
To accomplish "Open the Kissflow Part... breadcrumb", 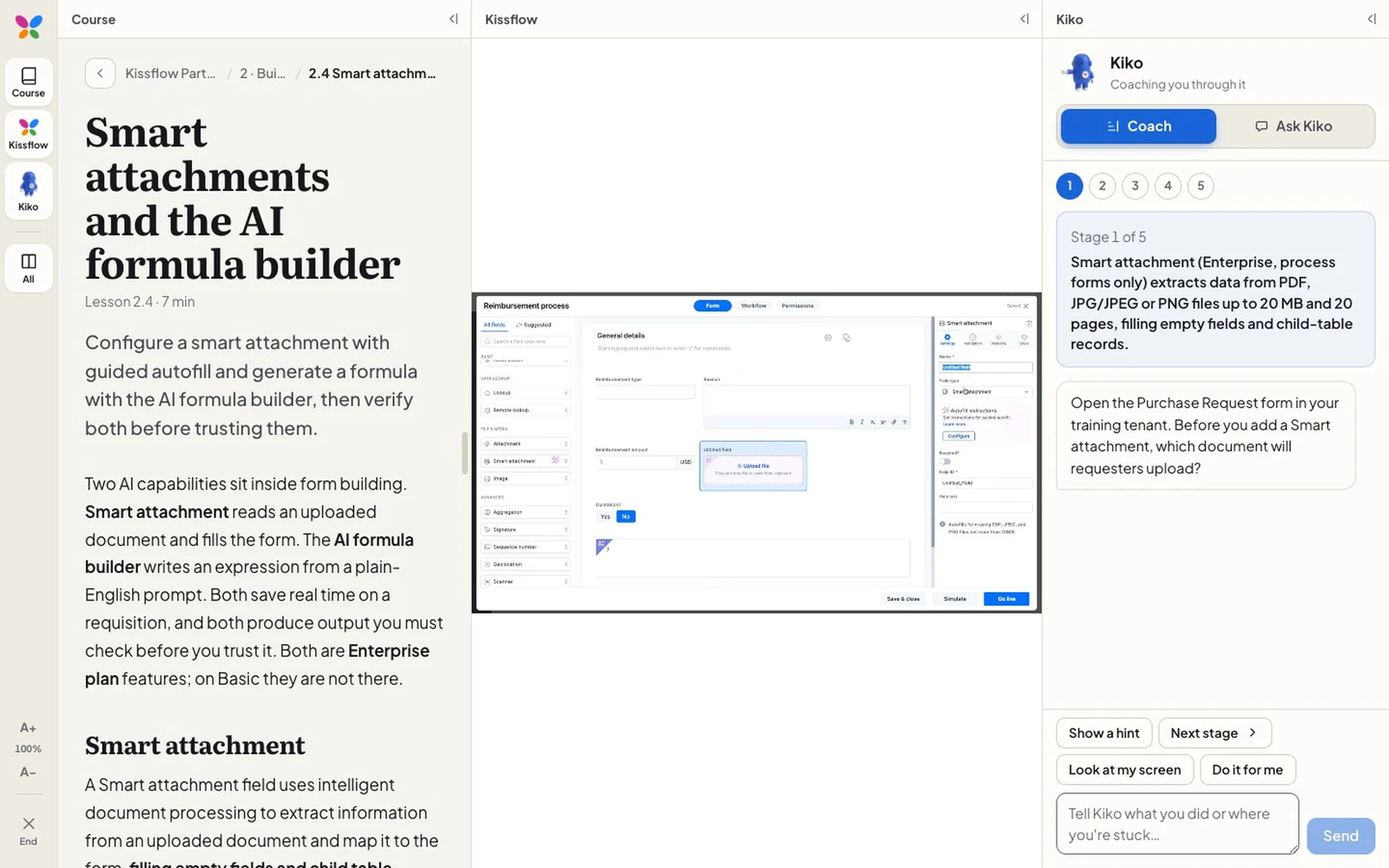I will coord(170,73).
